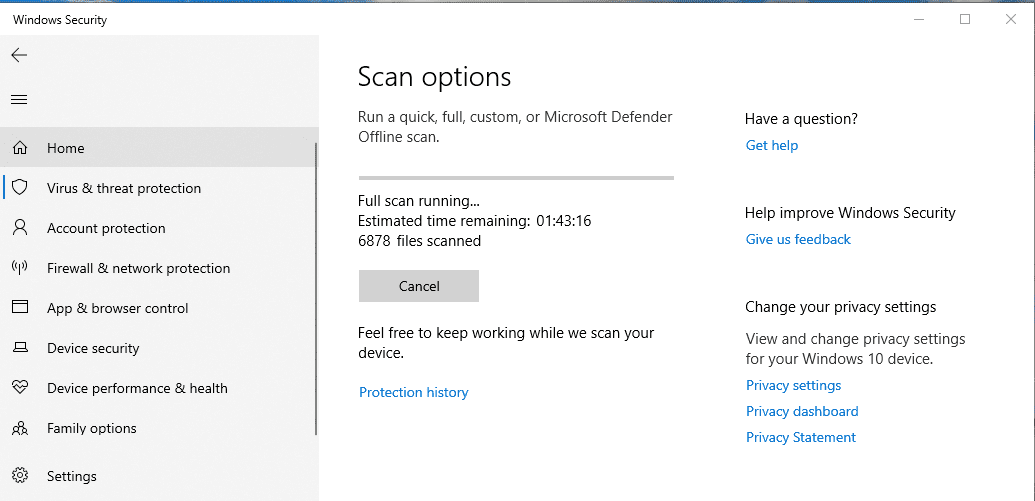This screenshot has width=1035, height=501.
Task: Click the estimated time remaining 01:43:16 text
Action: (x=475, y=220)
